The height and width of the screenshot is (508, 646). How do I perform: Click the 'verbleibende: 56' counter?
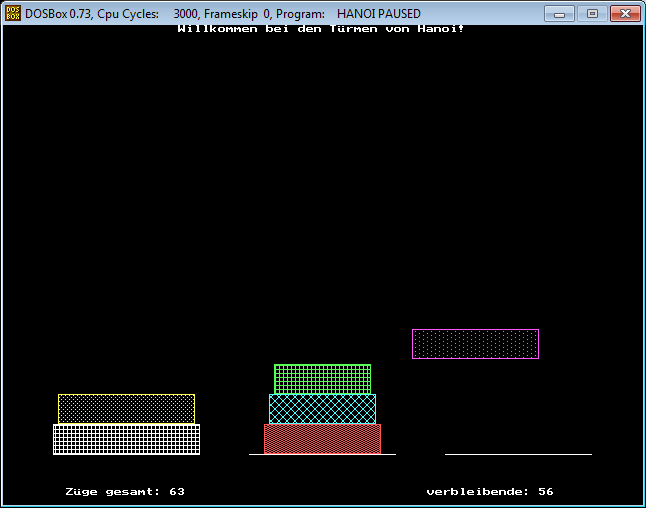click(489, 492)
